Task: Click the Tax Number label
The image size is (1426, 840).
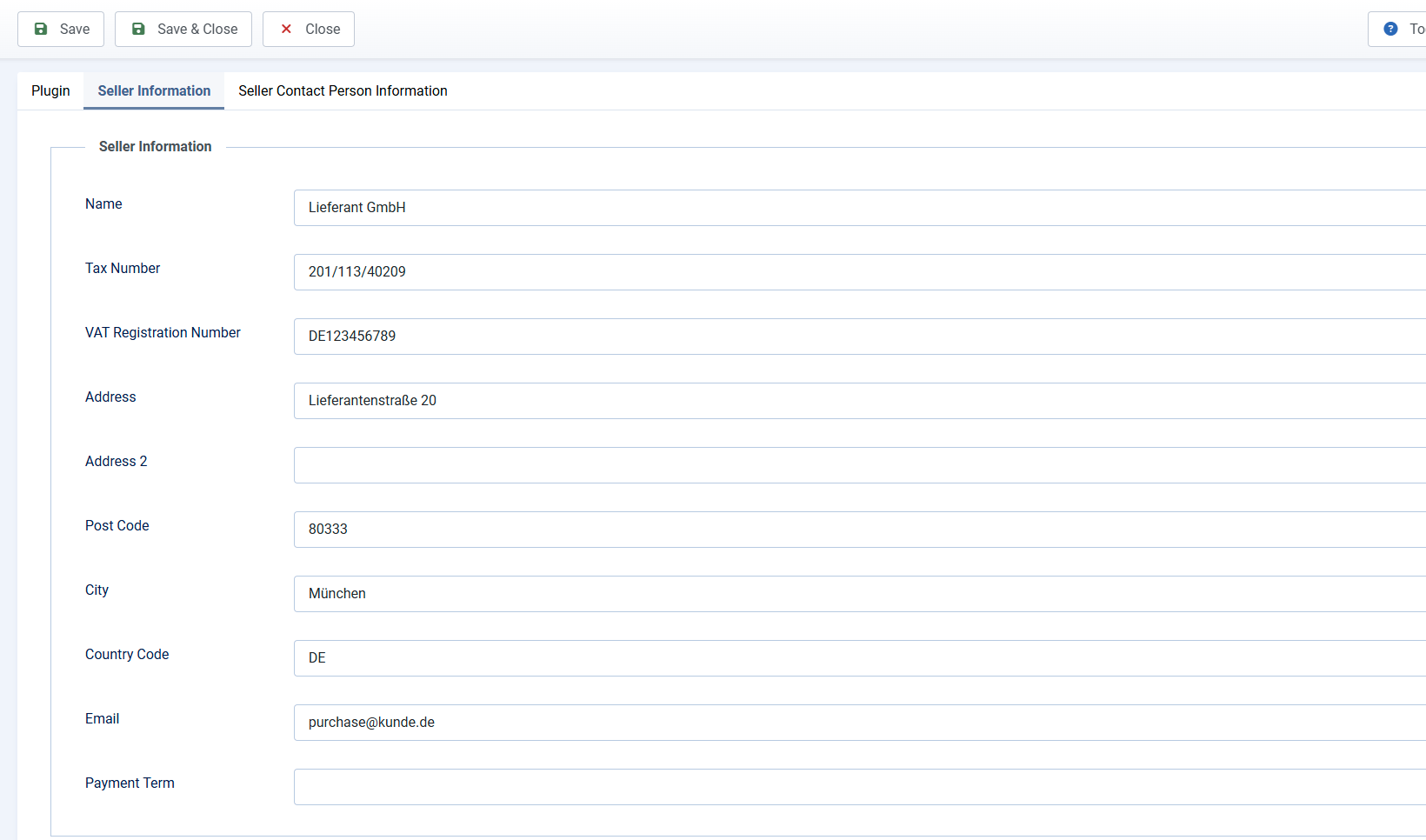Action: point(123,268)
